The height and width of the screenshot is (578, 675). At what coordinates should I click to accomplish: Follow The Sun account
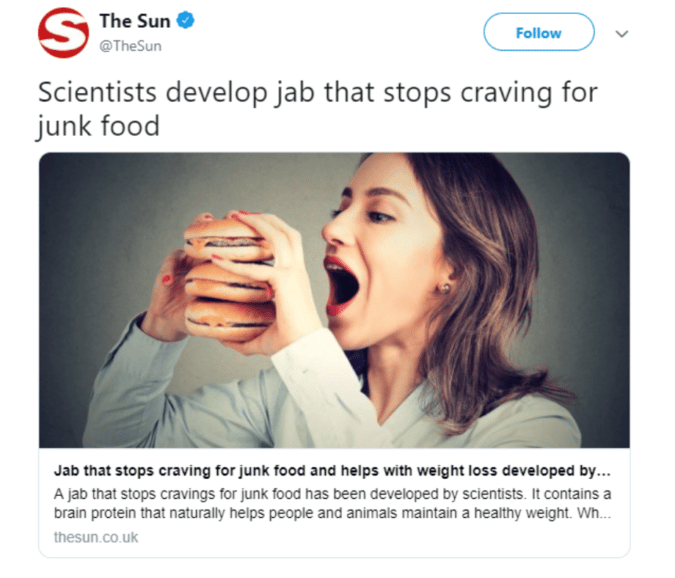[539, 32]
